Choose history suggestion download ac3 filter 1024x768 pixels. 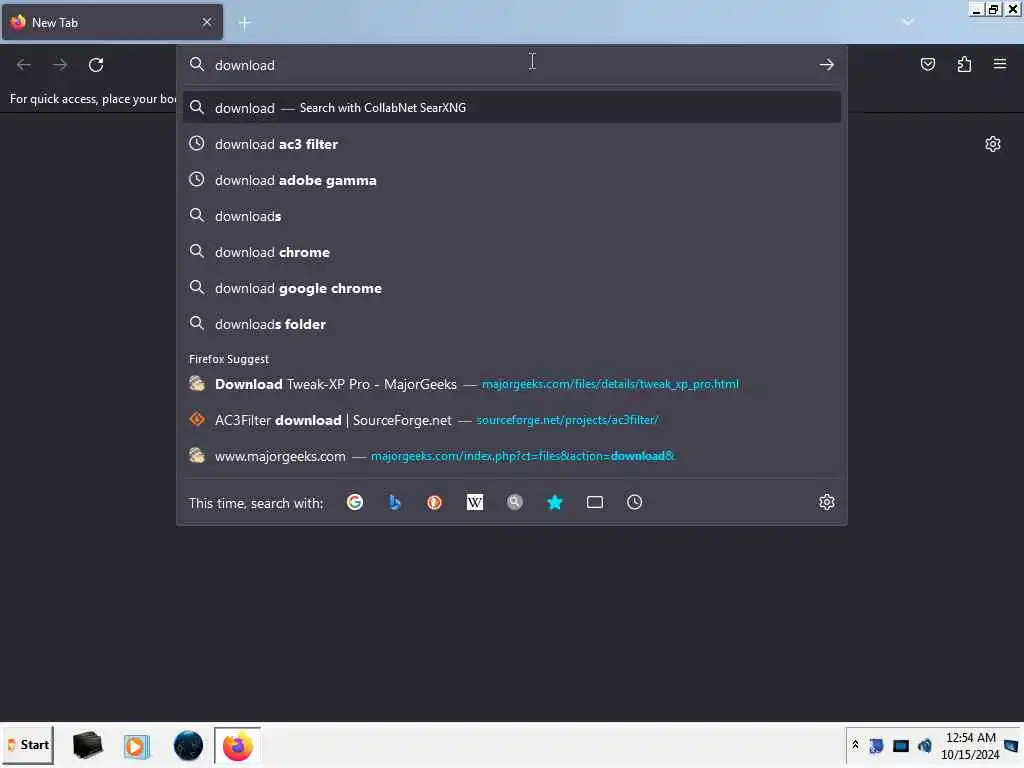[511, 144]
